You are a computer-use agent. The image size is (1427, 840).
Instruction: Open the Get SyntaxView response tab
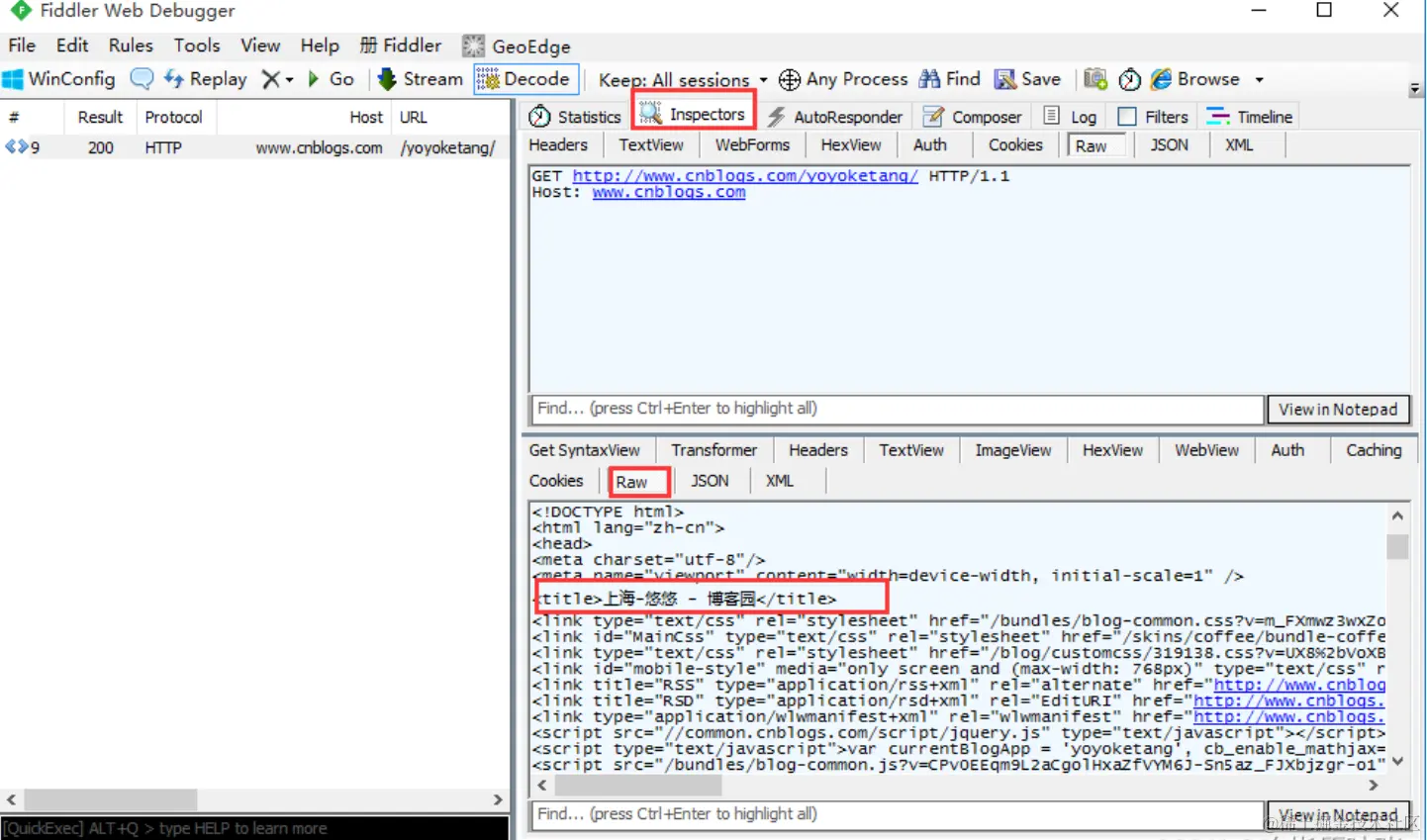point(584,450)
